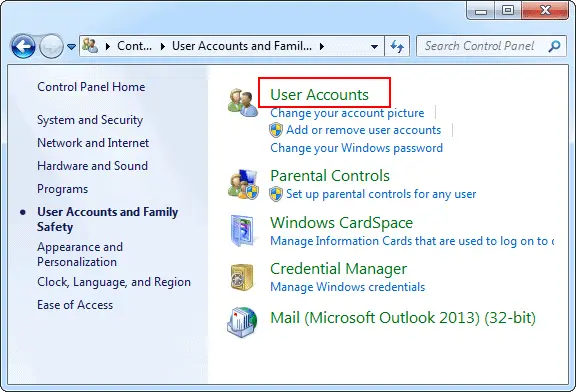
Task: Maximize the Control Panel window
Action: point(508,11)
